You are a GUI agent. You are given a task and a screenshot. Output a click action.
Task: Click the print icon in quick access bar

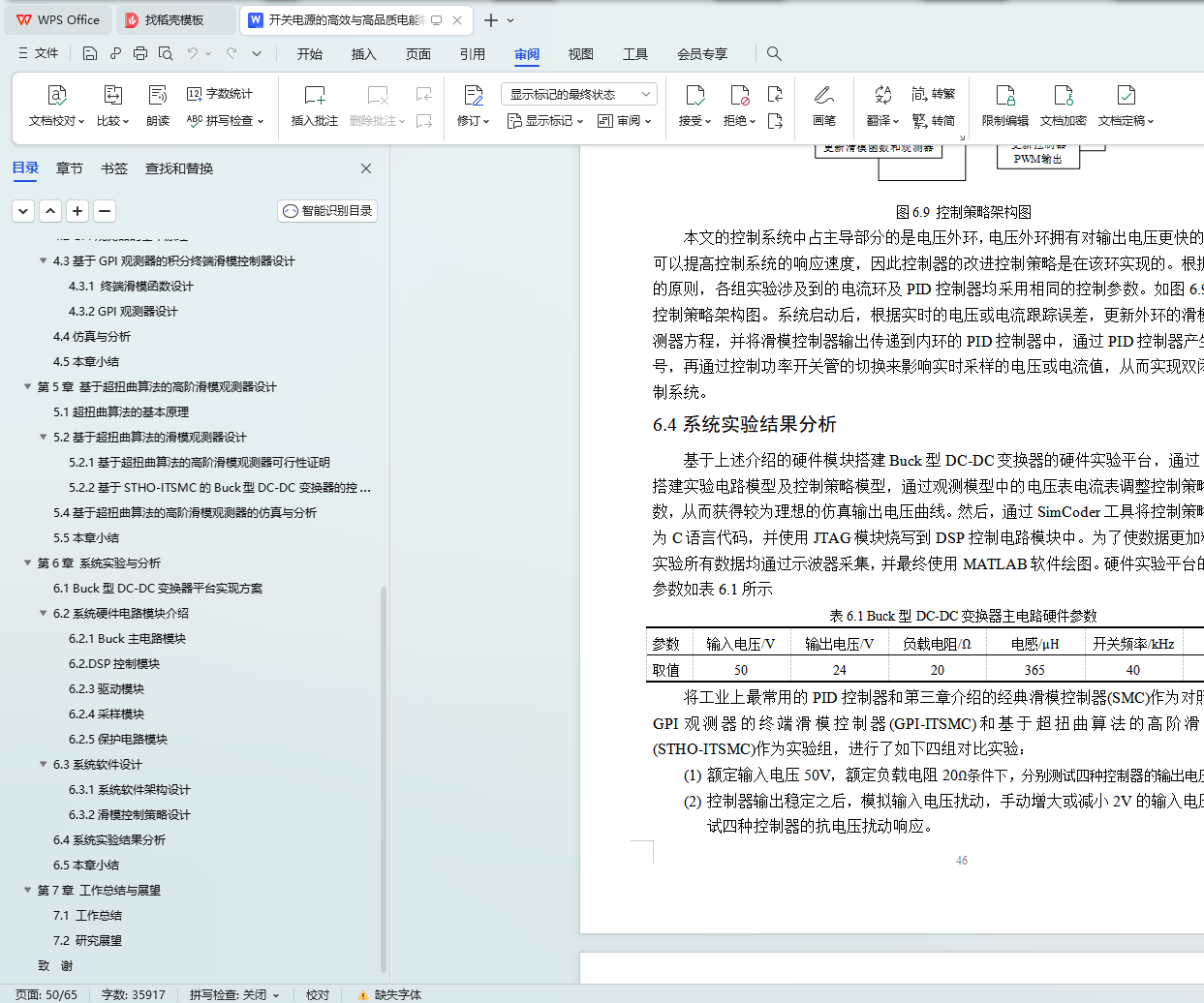coord(140,53)
